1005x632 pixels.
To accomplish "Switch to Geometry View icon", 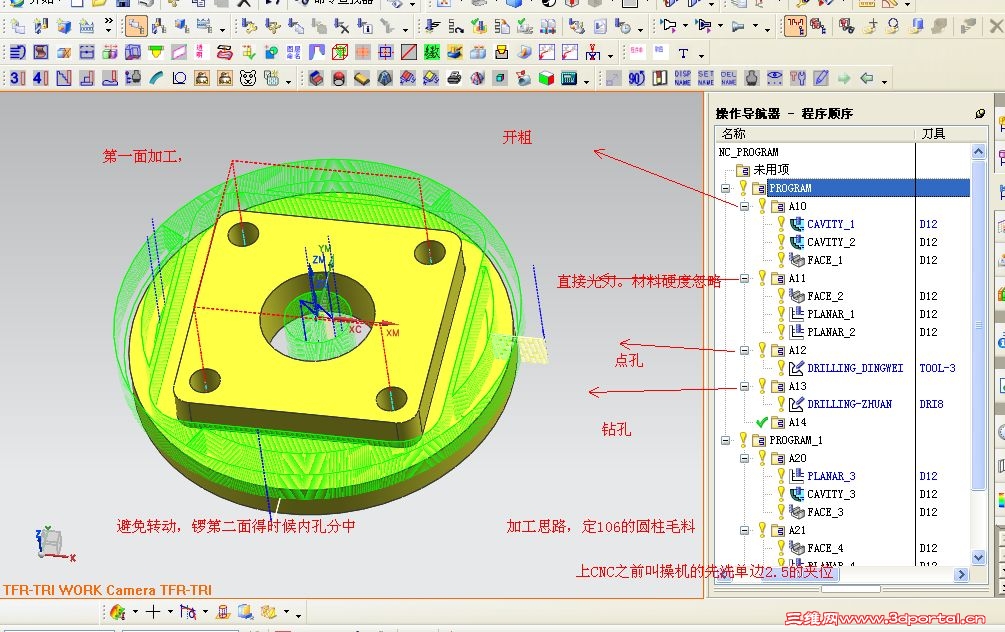I will pyautogui.click(x=182, y=26).
